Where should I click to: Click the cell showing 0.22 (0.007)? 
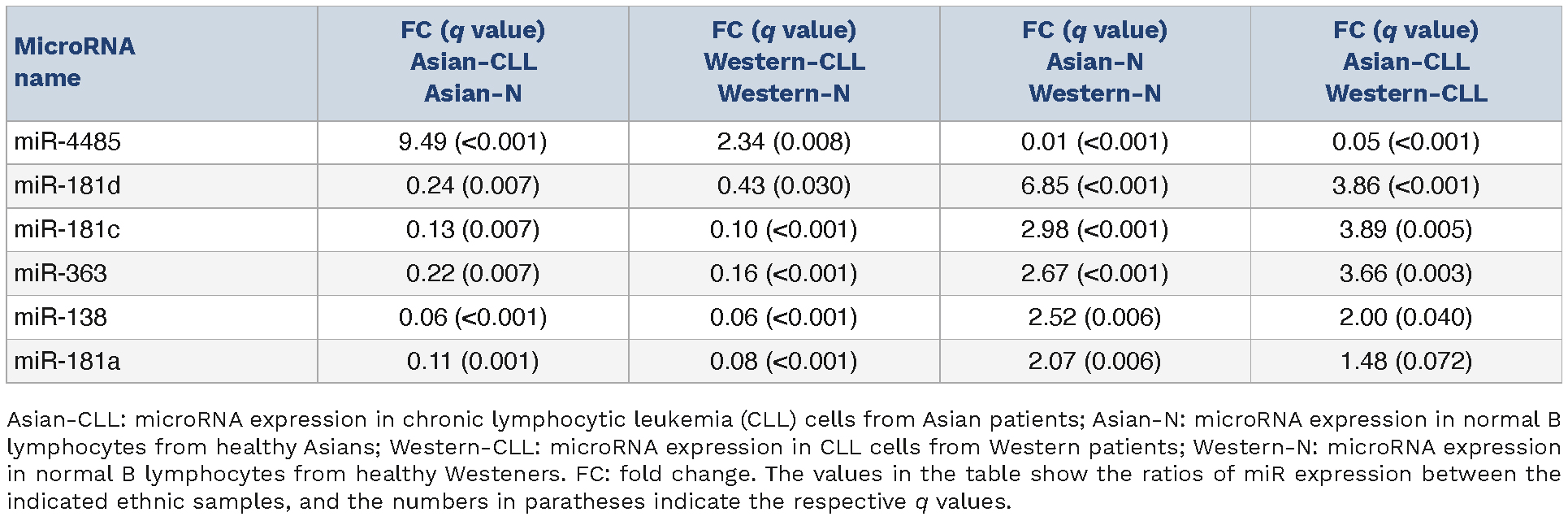tap(473, 274)
